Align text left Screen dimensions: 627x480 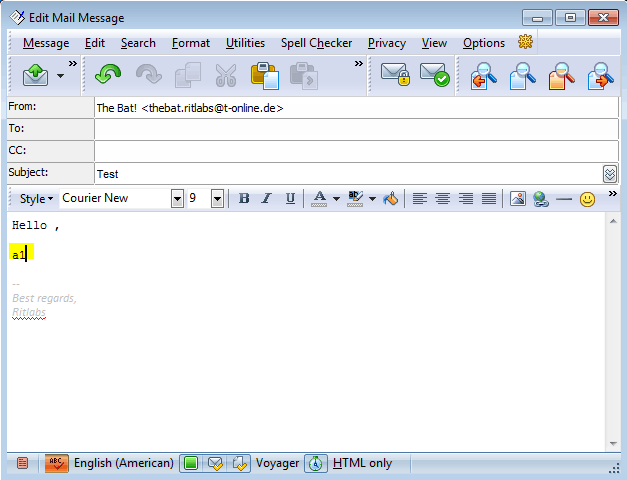click(x=419, y=198)
